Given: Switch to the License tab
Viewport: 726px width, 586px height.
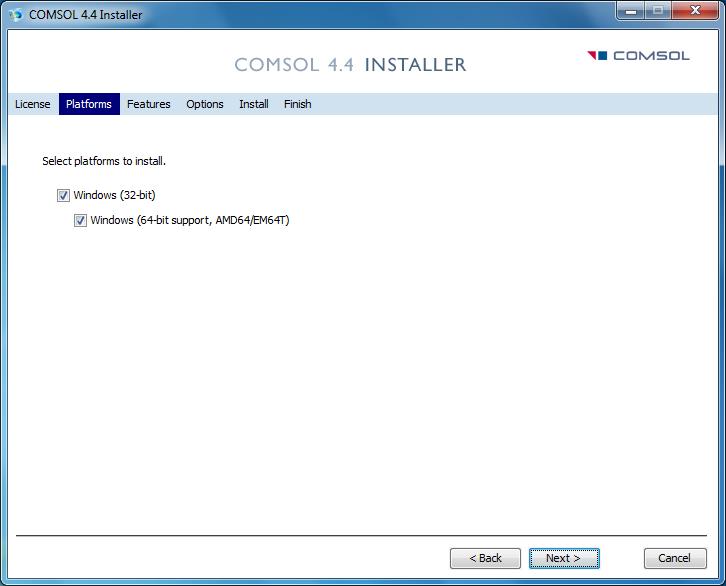Looking at the screenshot, I should 32,104.
